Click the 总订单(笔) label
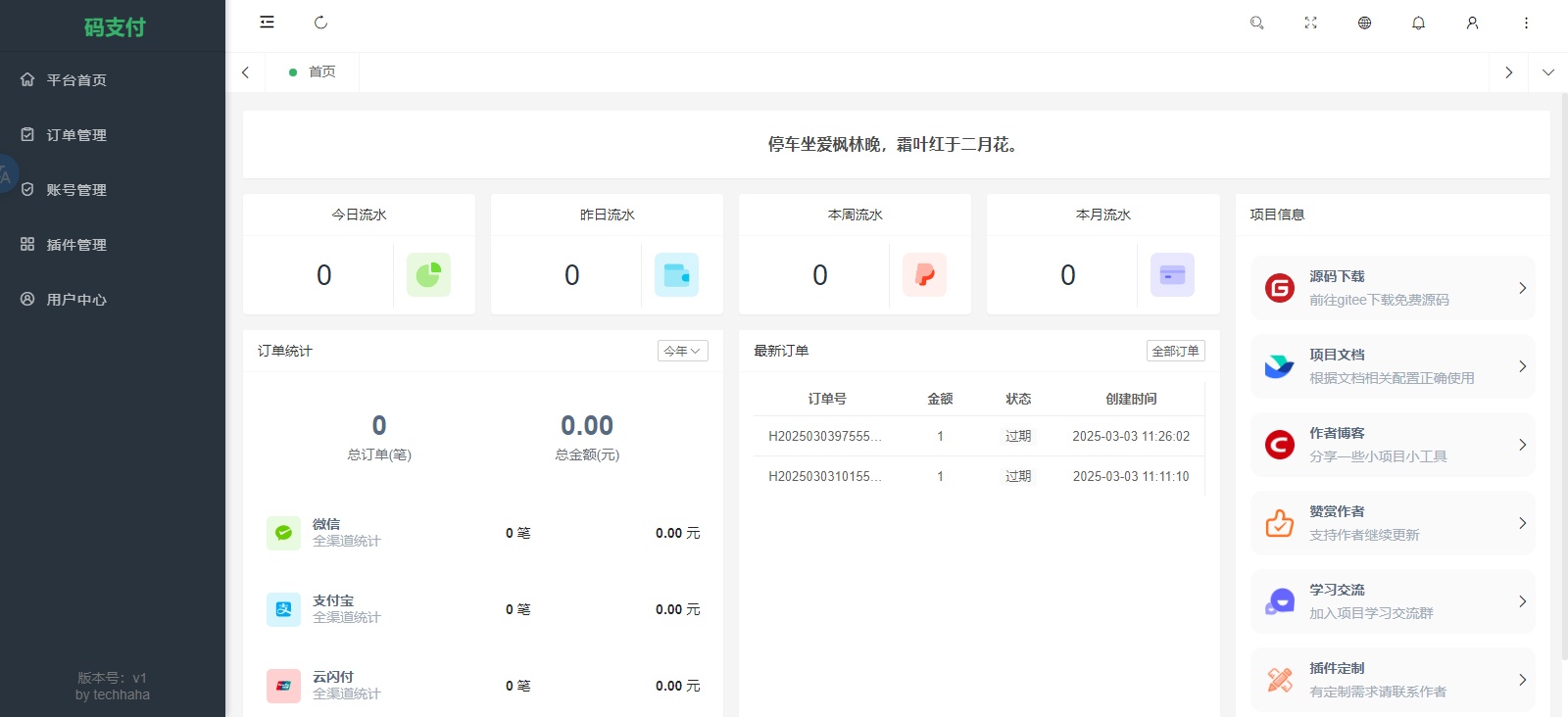Viewport: 1568px width, 717px height. pyautogui.click(x=379, y=454)
